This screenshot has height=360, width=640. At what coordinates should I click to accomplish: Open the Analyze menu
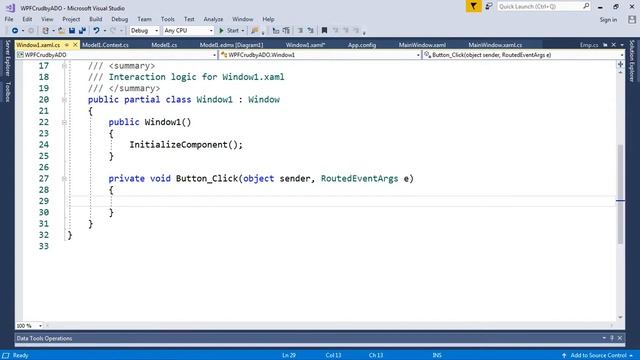click(x=213, y=19)
